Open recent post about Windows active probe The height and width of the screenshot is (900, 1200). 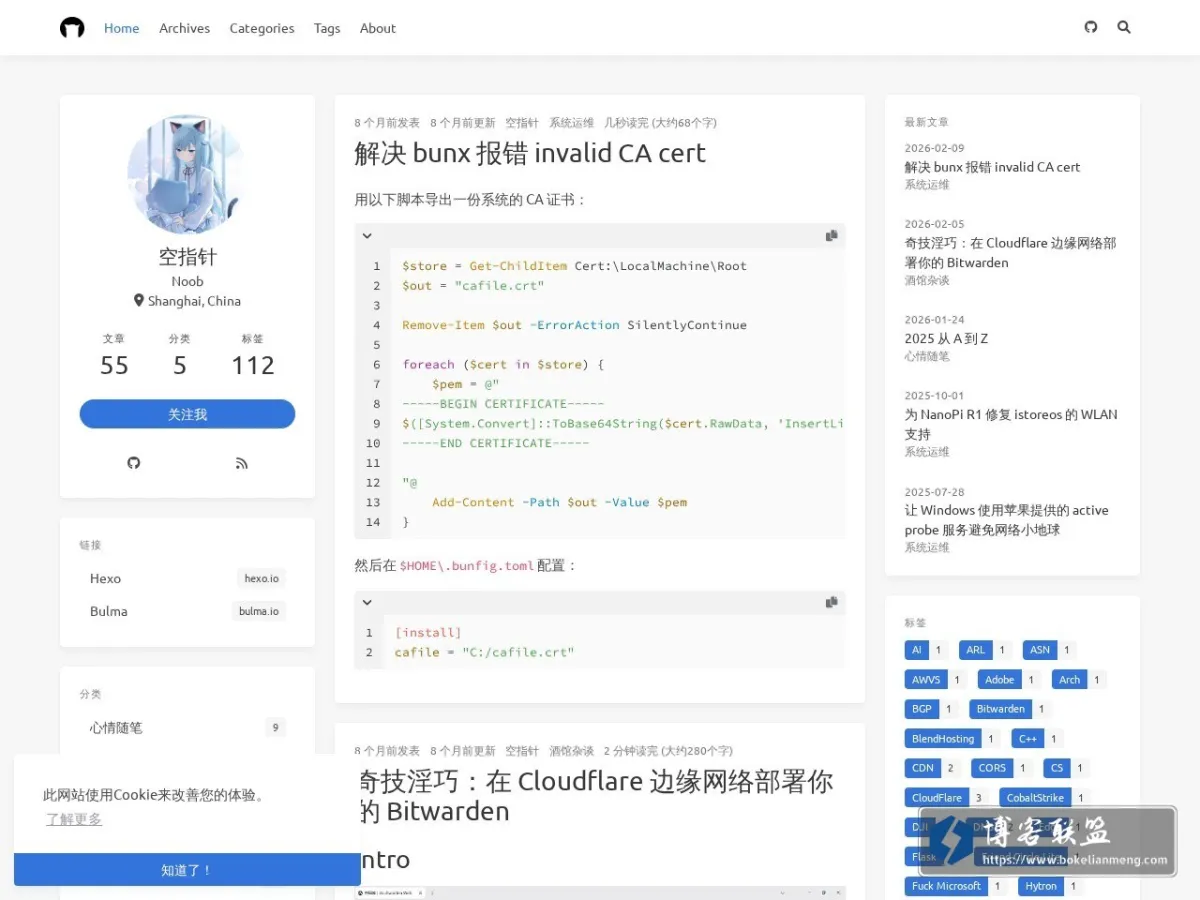coord(1007,520)
